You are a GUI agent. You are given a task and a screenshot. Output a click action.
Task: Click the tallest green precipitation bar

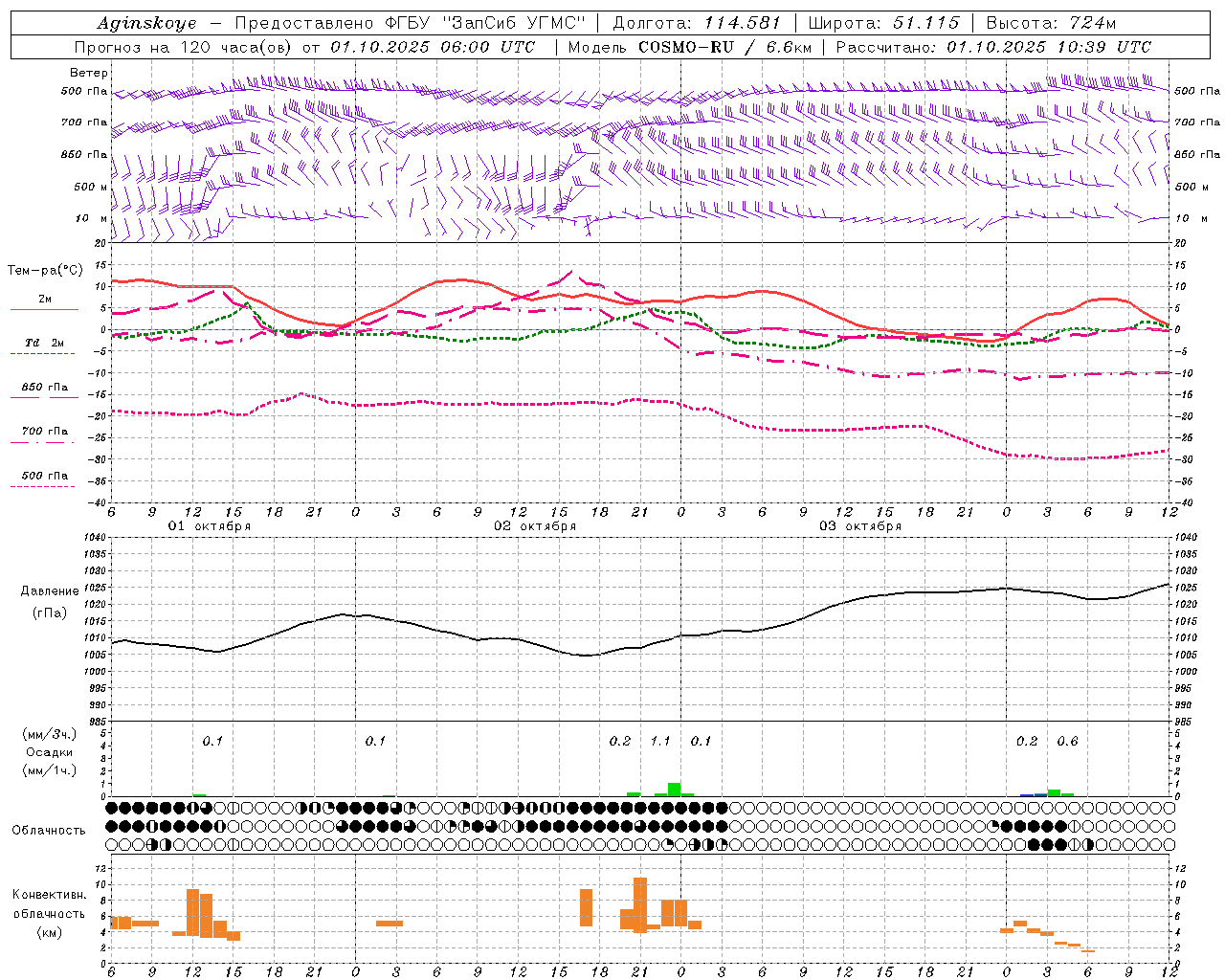pos(674,790)
